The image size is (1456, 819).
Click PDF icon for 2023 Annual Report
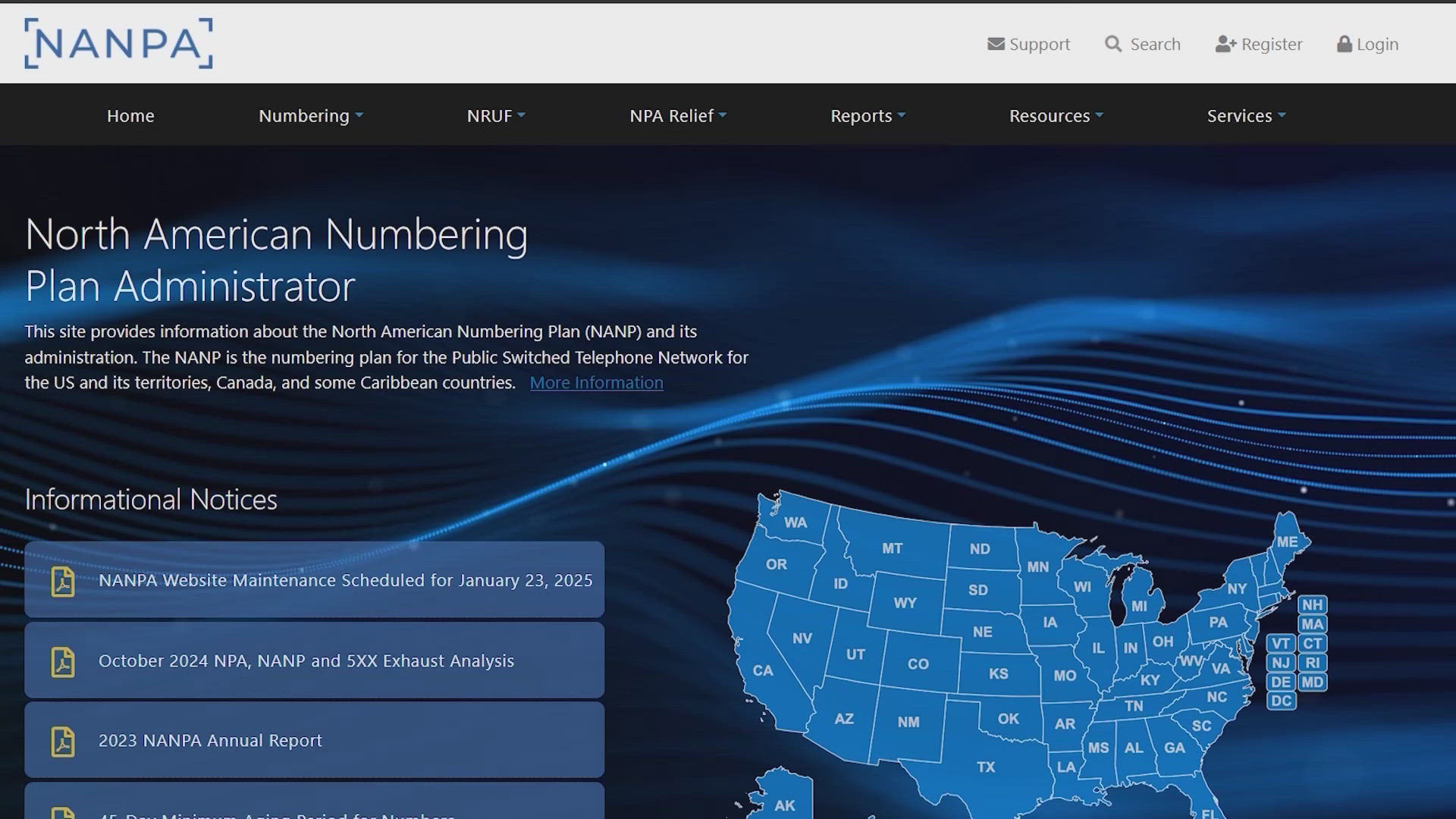[63, 742]
